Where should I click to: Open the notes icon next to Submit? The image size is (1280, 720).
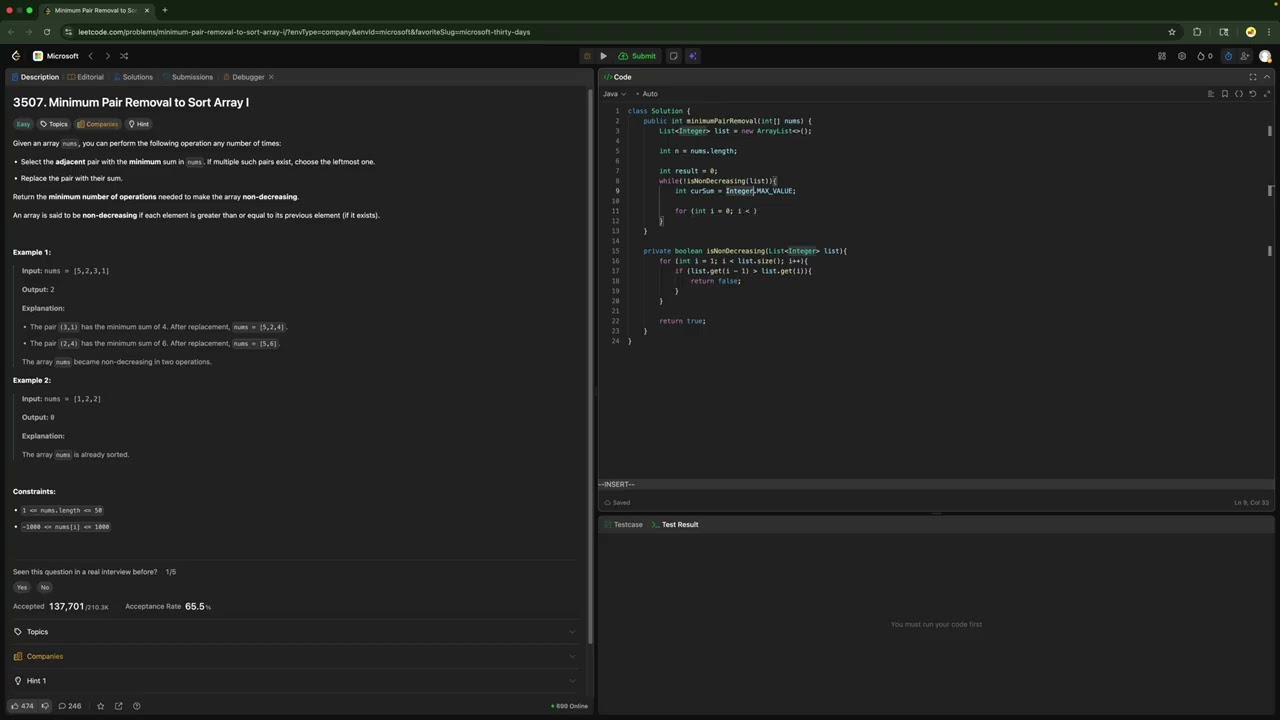[673, 56]
